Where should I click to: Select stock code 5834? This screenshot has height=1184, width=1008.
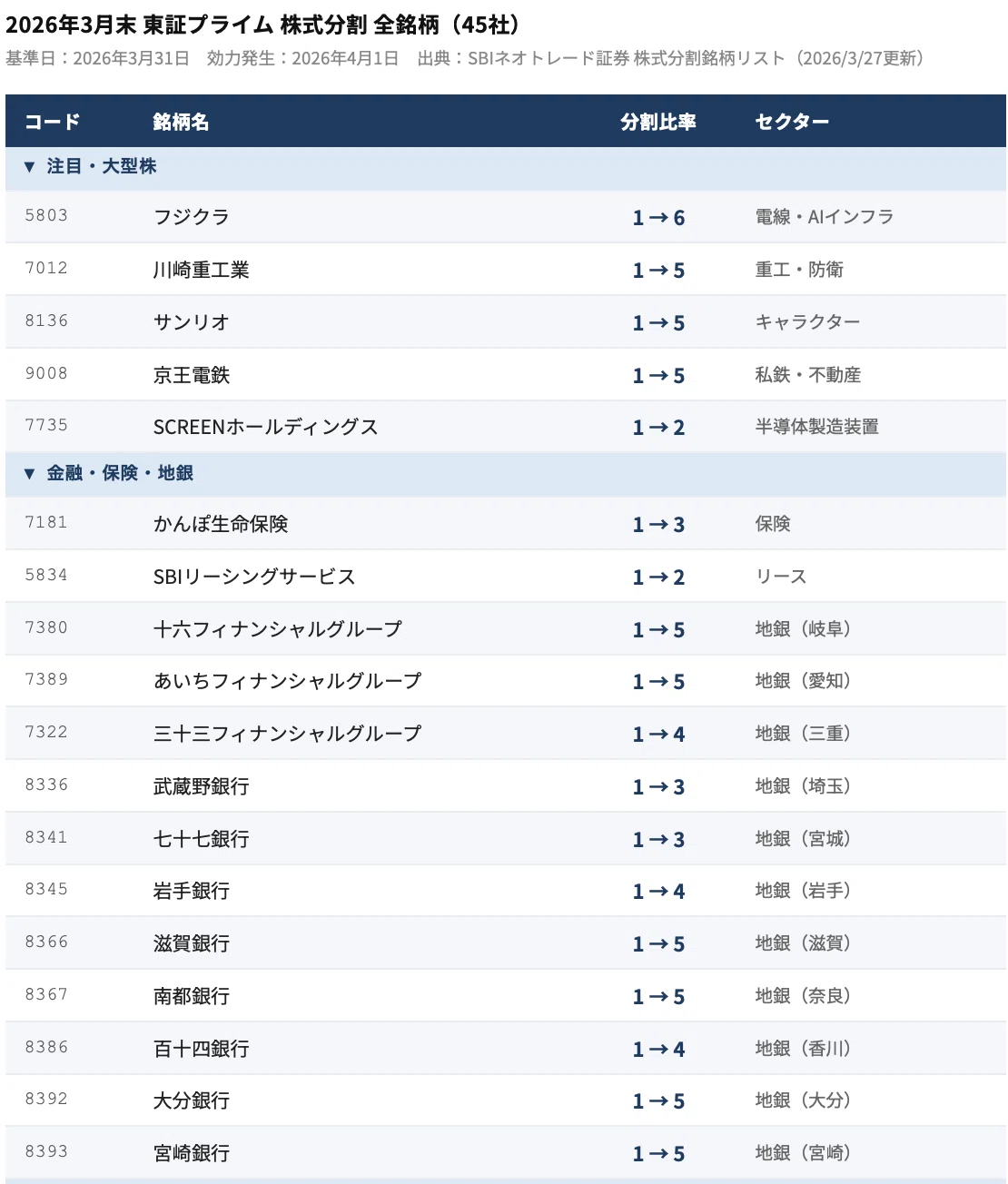[46, 576]
